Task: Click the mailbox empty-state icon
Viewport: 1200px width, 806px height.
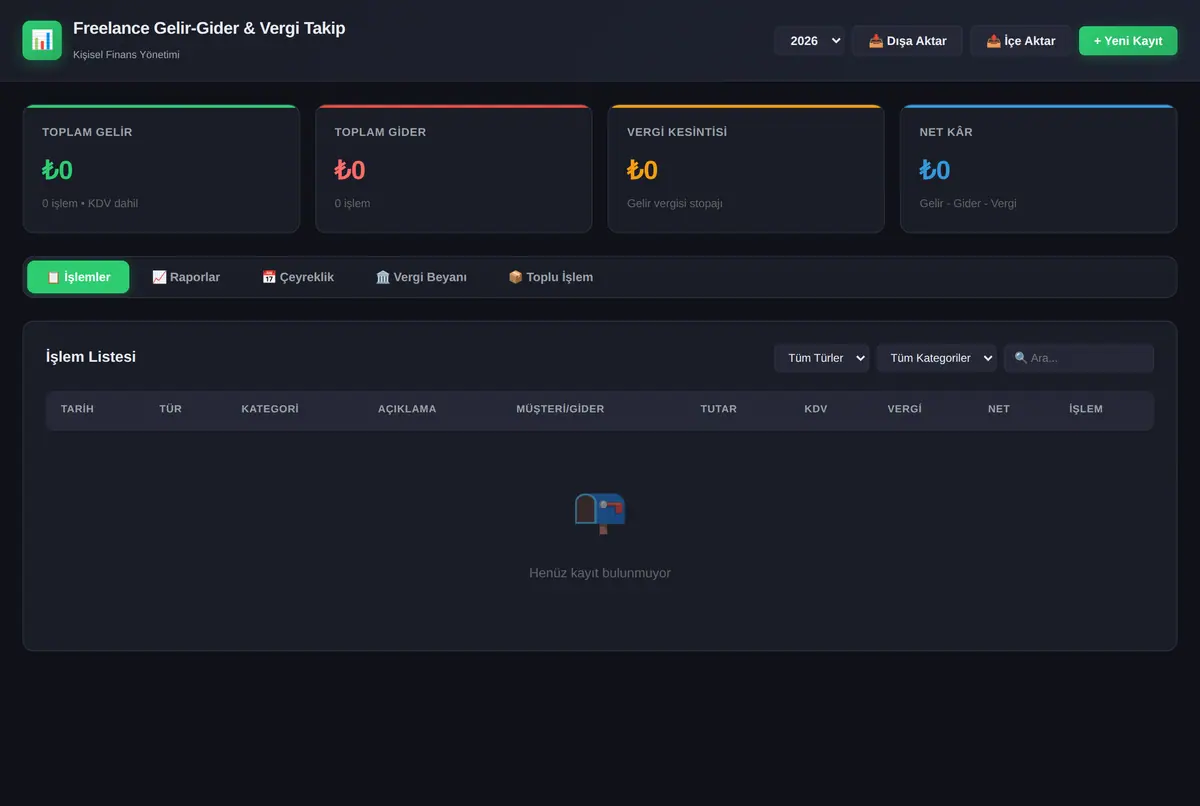Action: coord(600,512)
